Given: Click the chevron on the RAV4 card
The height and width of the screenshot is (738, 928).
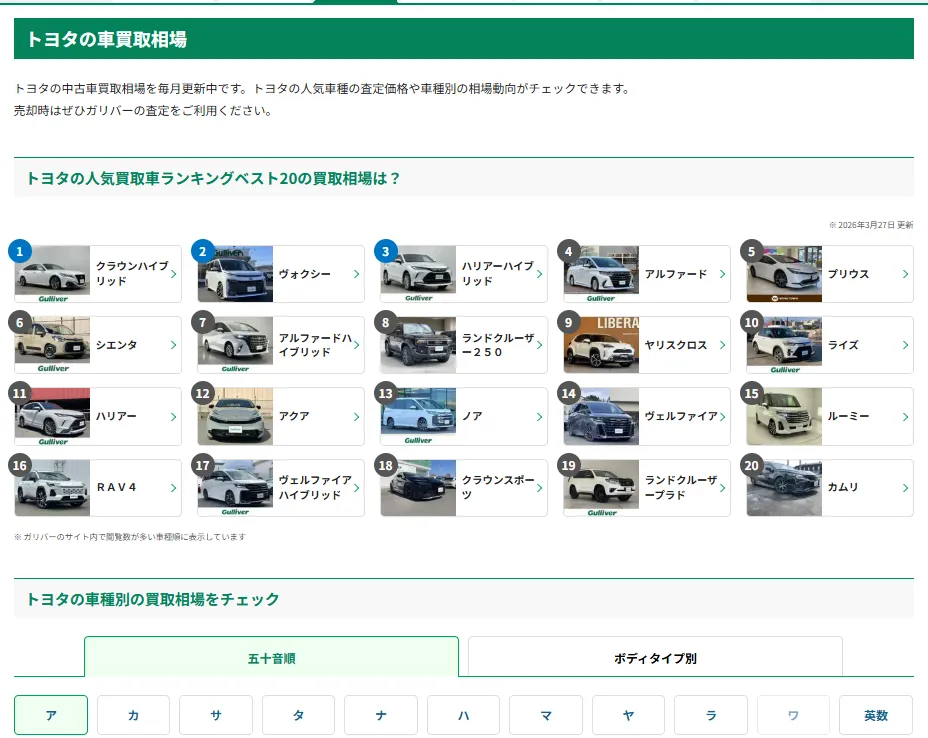Looking at the screenshot, I should pos(173,488).
